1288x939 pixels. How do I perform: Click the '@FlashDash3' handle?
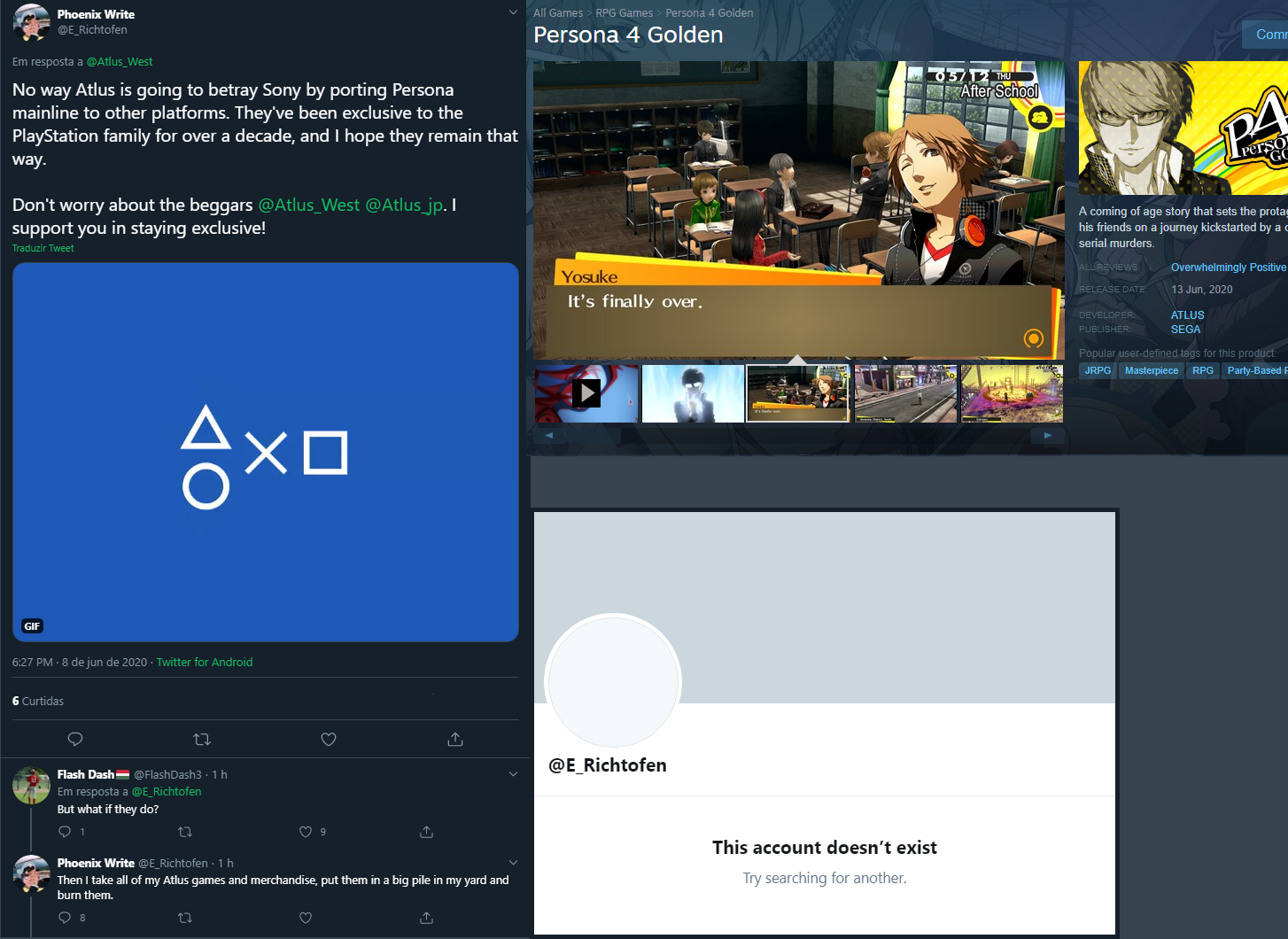click(x=167, y=774)
